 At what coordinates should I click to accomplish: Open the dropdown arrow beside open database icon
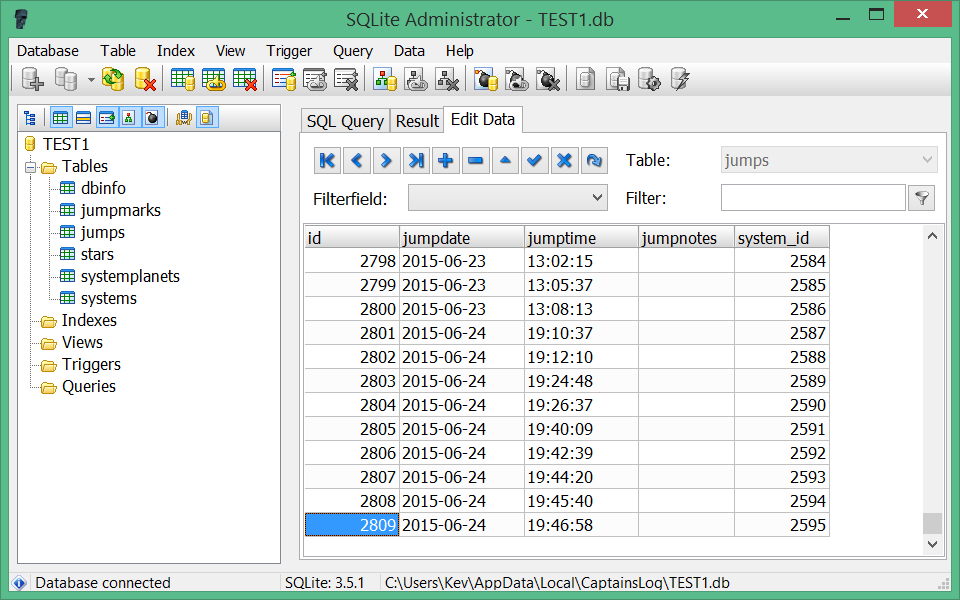[91, 80]
